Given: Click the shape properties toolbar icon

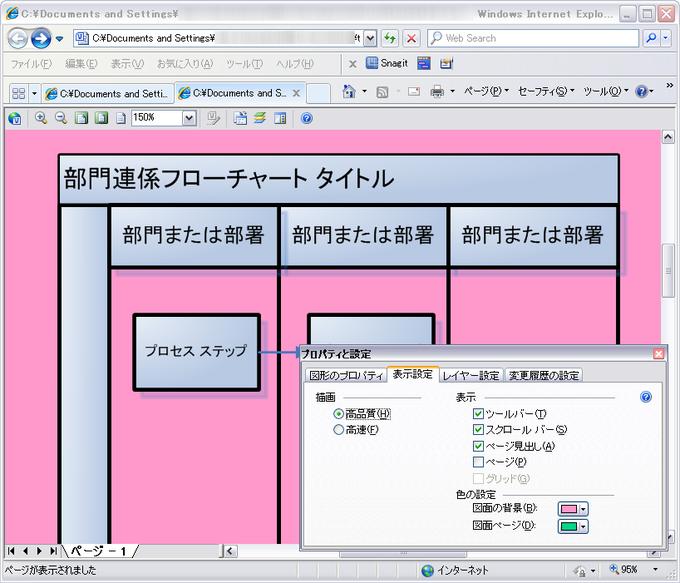Looking at the screenshot, I should click(x=240, y=118).
